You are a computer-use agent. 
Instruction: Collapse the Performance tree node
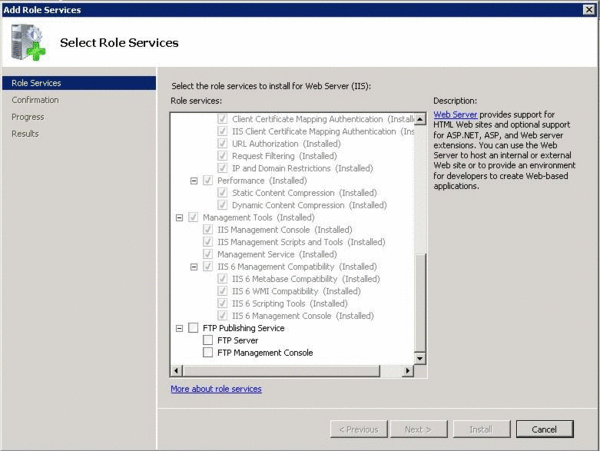click(x=194, y=181)
